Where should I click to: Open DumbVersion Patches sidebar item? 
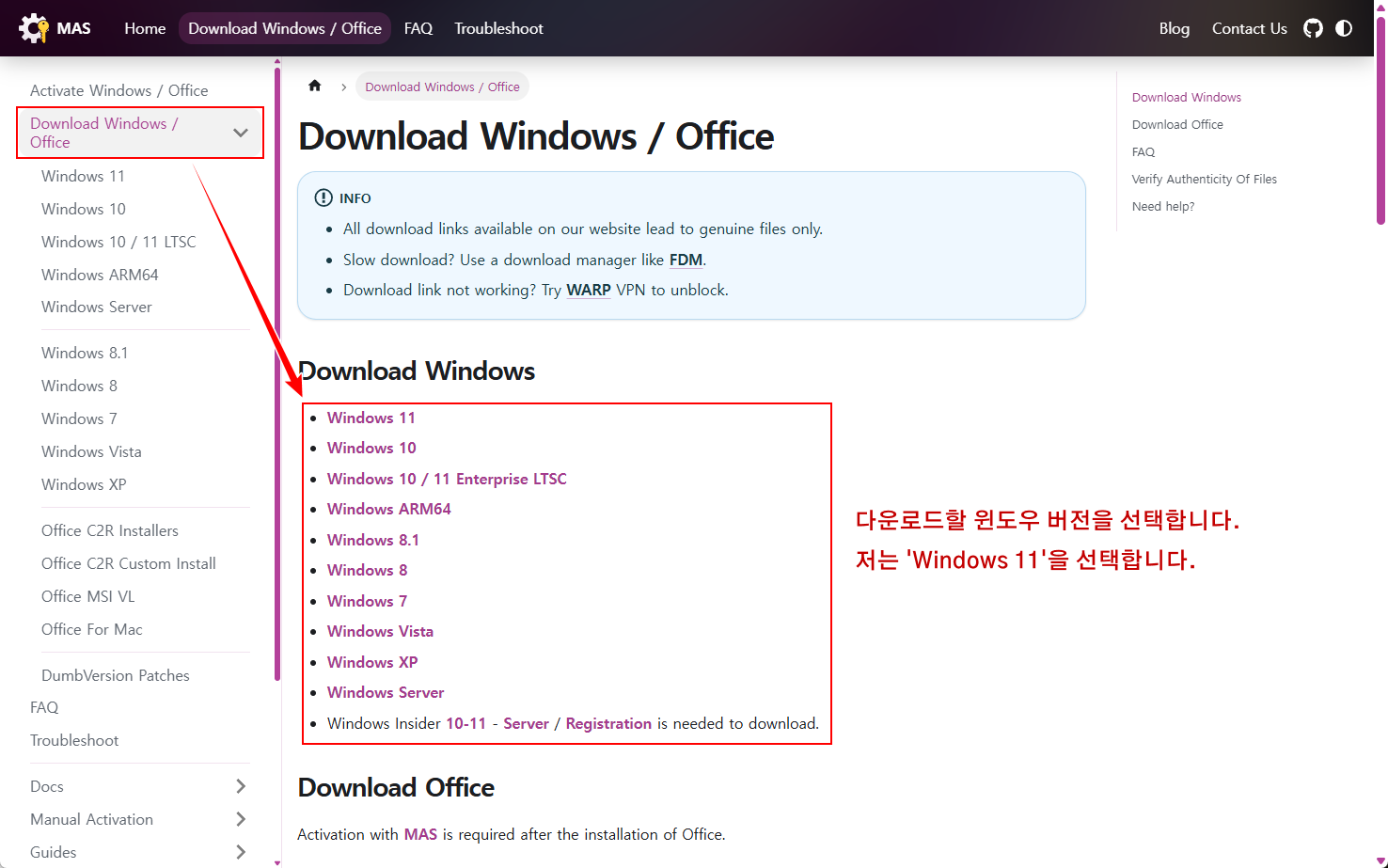116,675
